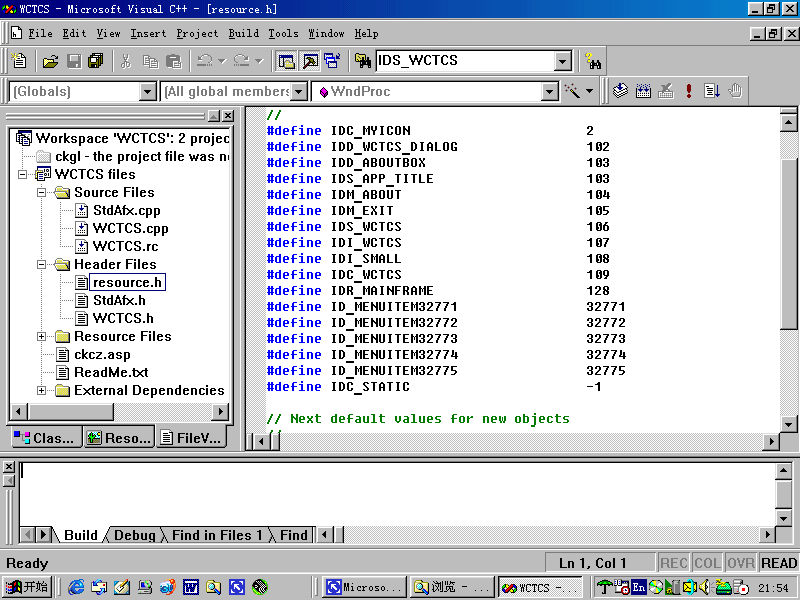Viewport: 800px width, 600px height.
Task: Open the WndProc members dropdown
Action: pos(549,92)
